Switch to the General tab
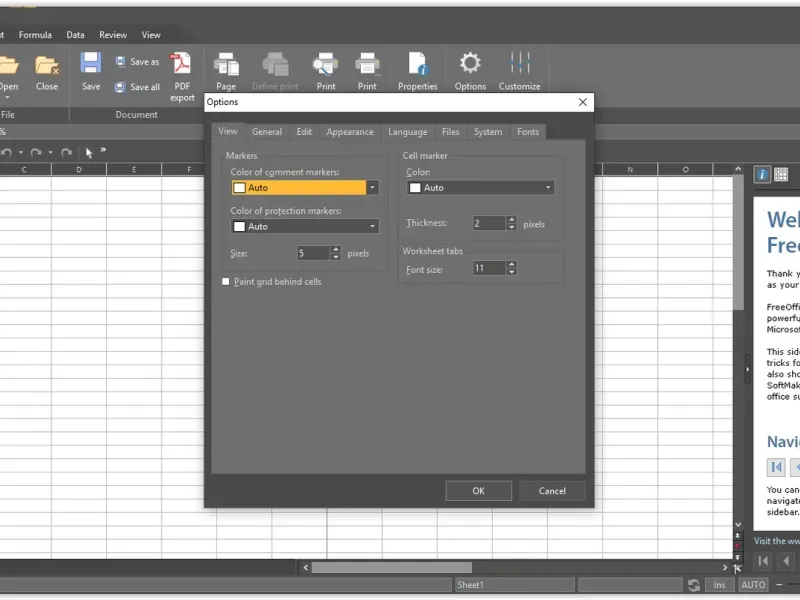800x600 pixels. tap(267, 132)
